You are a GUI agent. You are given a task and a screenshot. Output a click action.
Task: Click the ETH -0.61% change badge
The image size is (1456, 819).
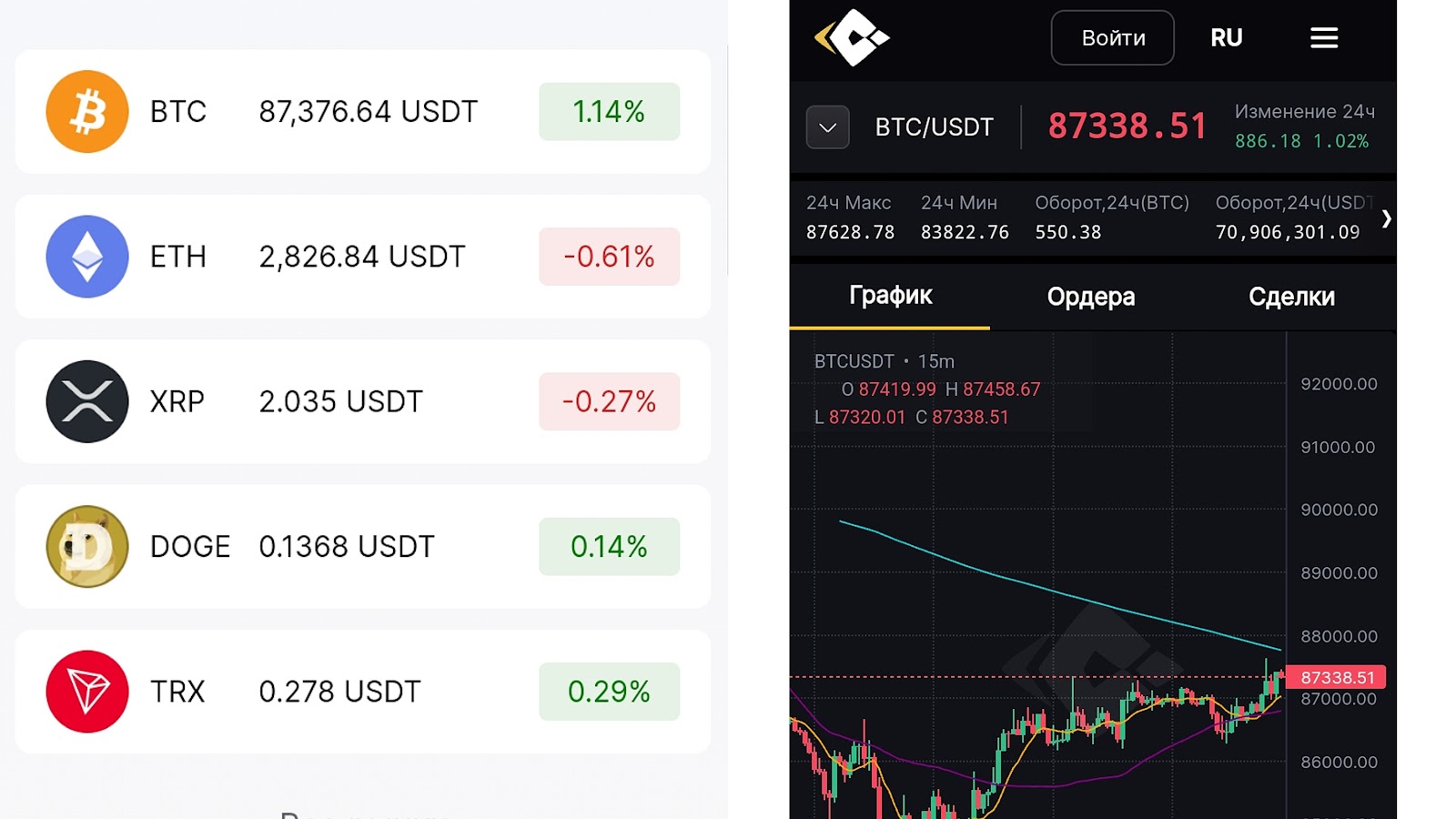609,257
